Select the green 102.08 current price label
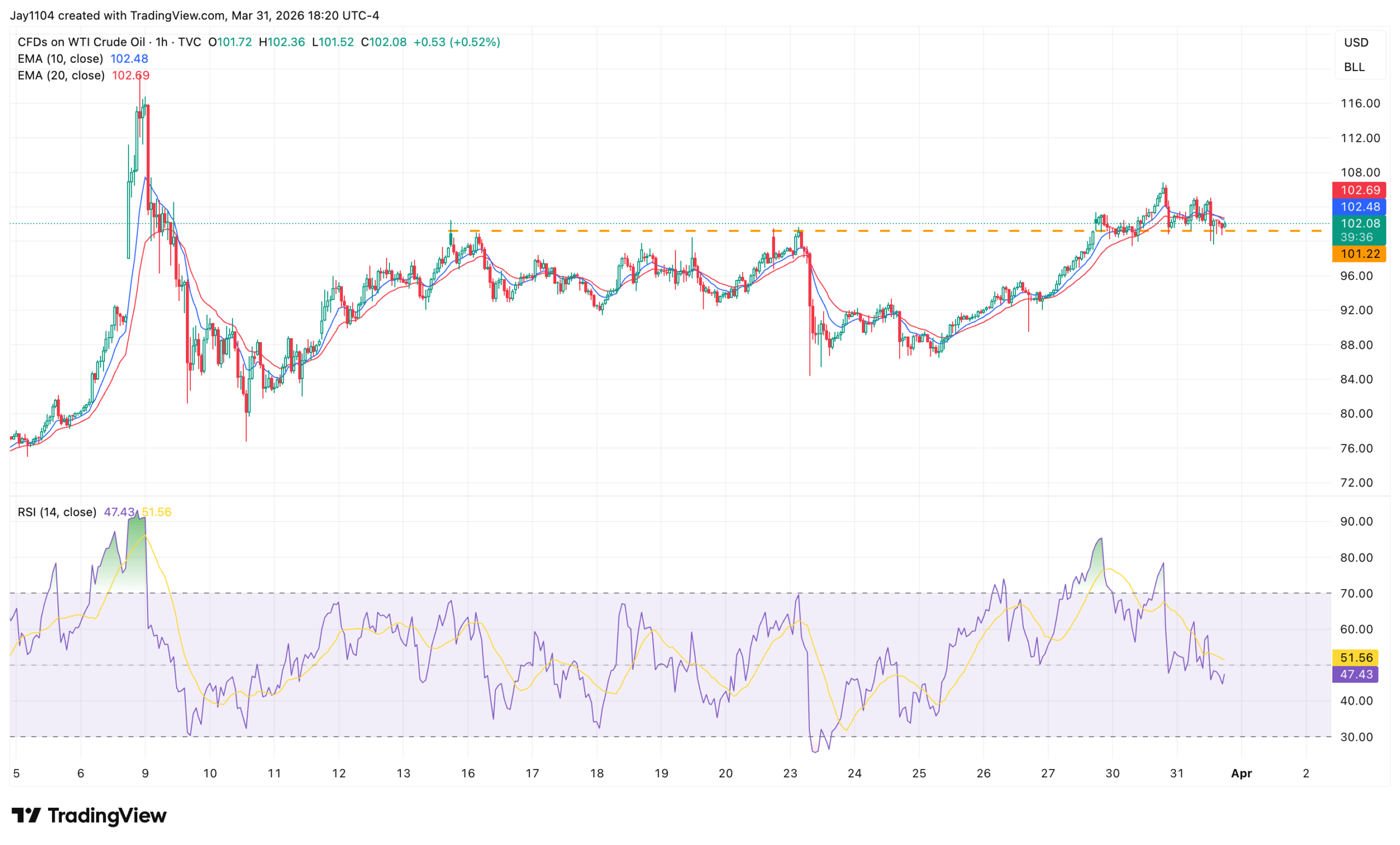 pos(1359,224)
